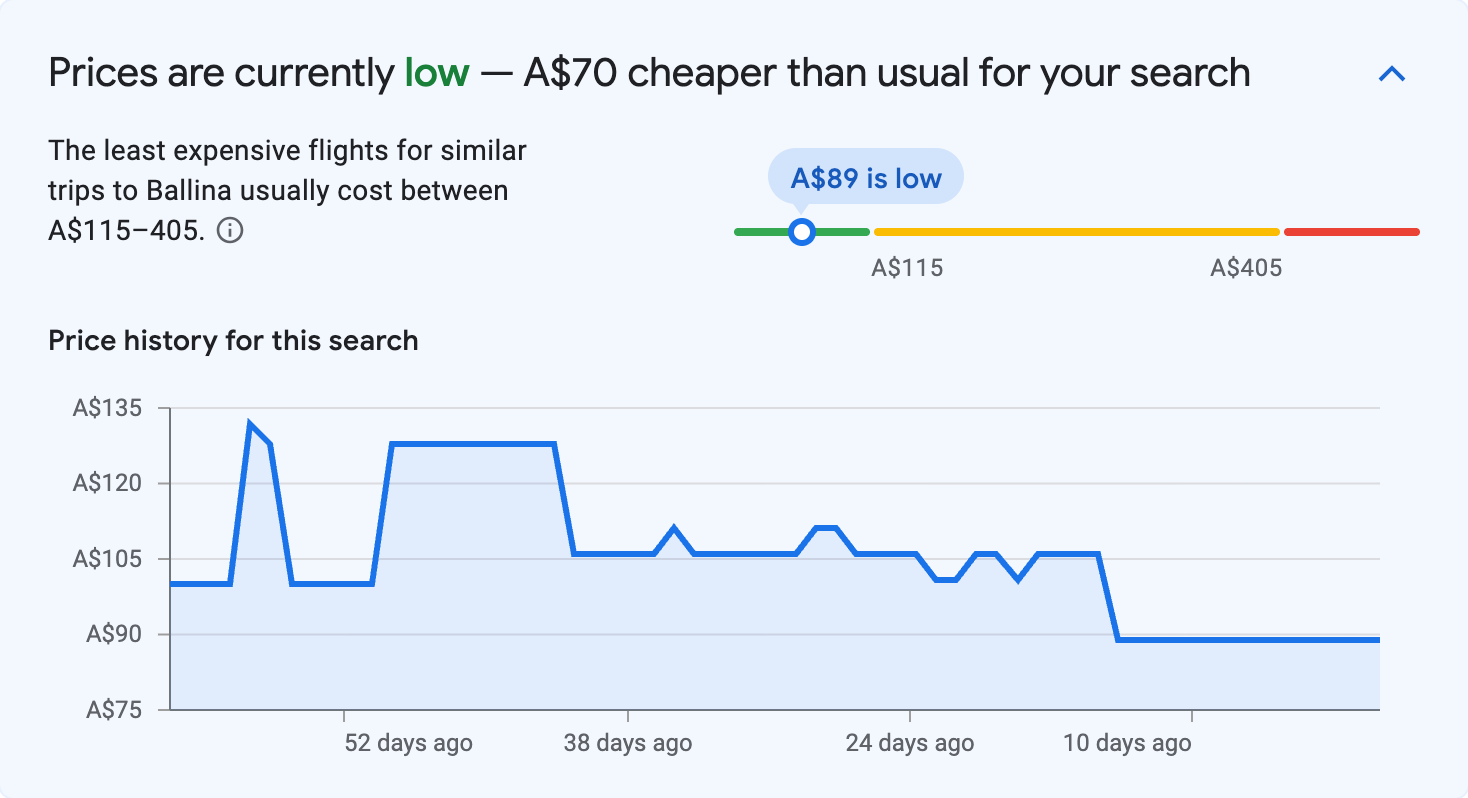Click the 52 days ago axis label
1468x798 pixels.
tap(411, 743)
